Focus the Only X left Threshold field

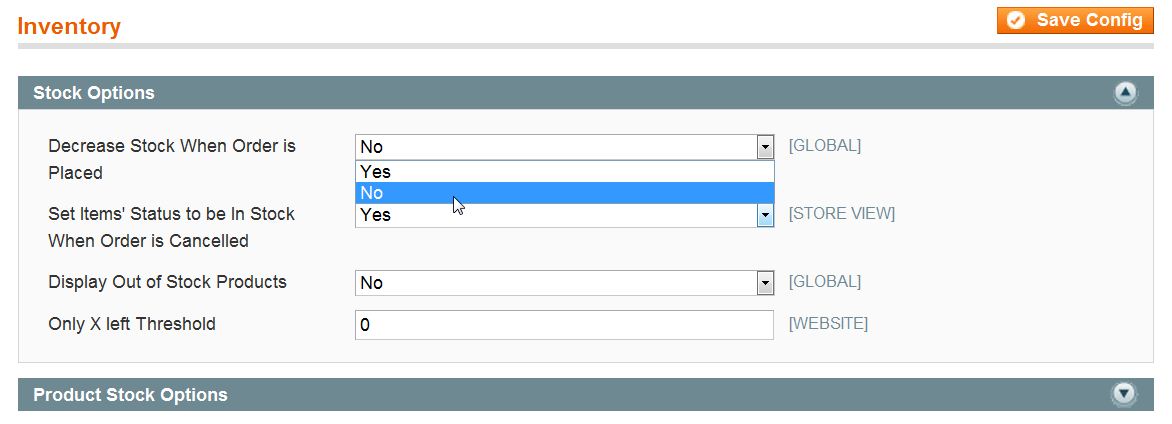pyautogui.click(x=564, y=325)
